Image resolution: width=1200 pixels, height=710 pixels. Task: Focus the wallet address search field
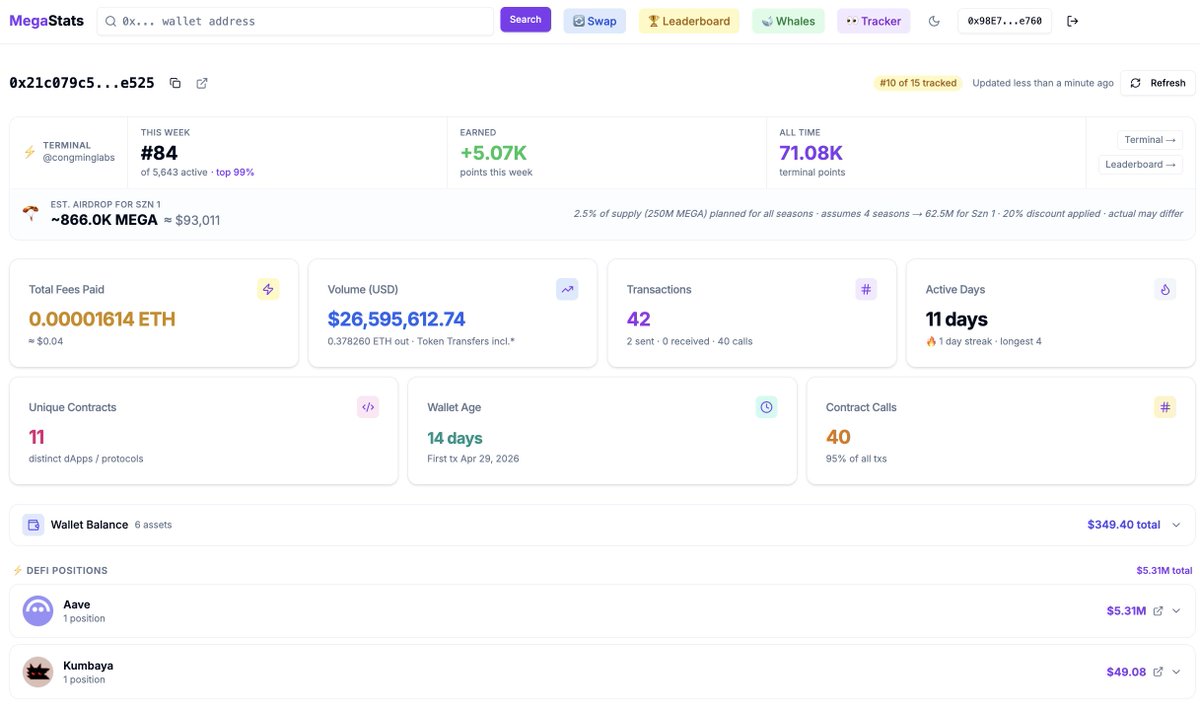click(x=295, y=21)
